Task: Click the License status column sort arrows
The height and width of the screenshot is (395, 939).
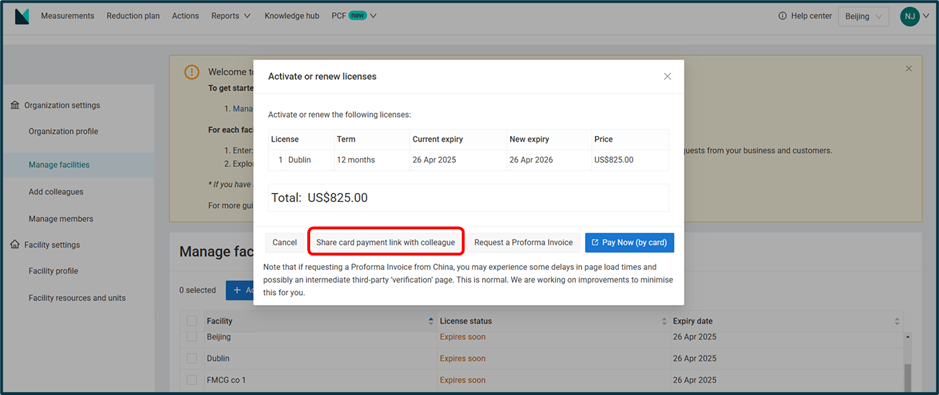Action: (664, 321)
